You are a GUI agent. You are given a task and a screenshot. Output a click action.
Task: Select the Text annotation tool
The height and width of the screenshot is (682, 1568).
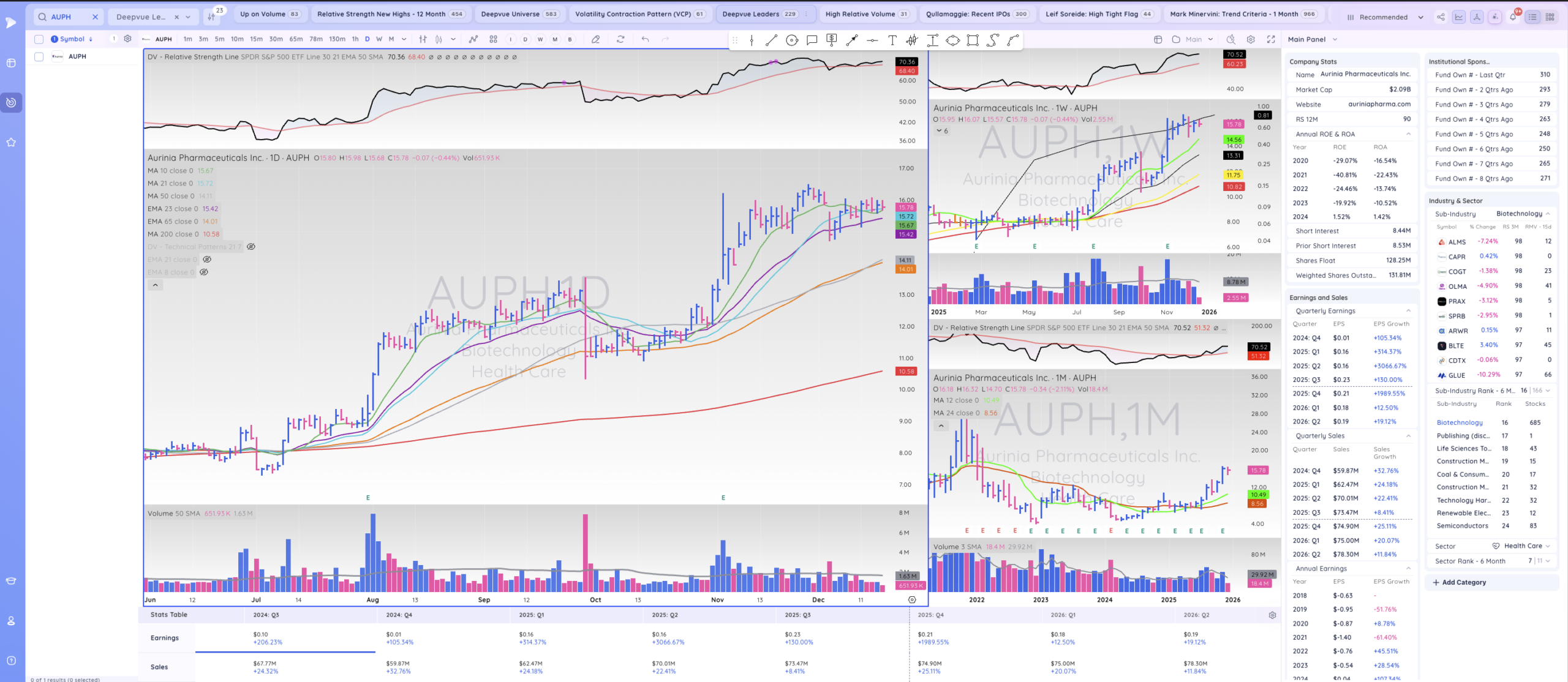(892, 40)
